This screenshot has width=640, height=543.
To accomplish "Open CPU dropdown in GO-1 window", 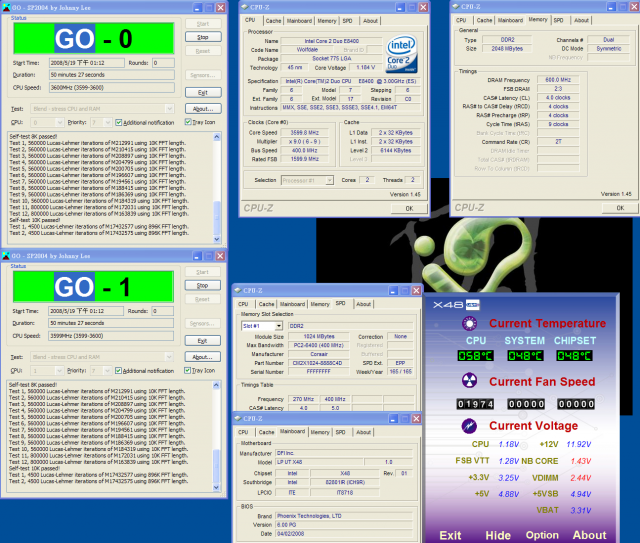I will [x=59, y=370].
